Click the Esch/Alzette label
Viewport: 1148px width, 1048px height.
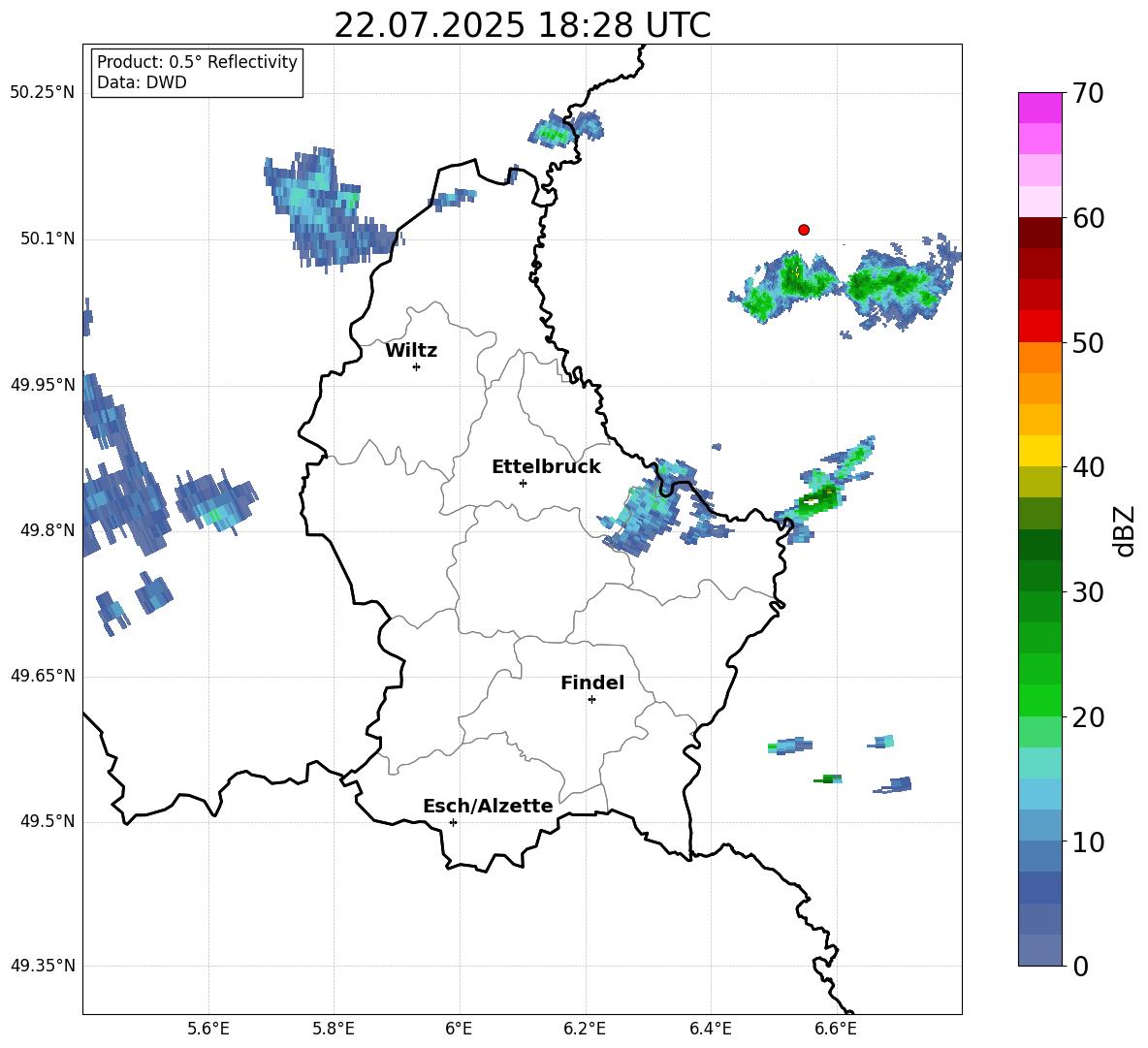click(488, 807)
